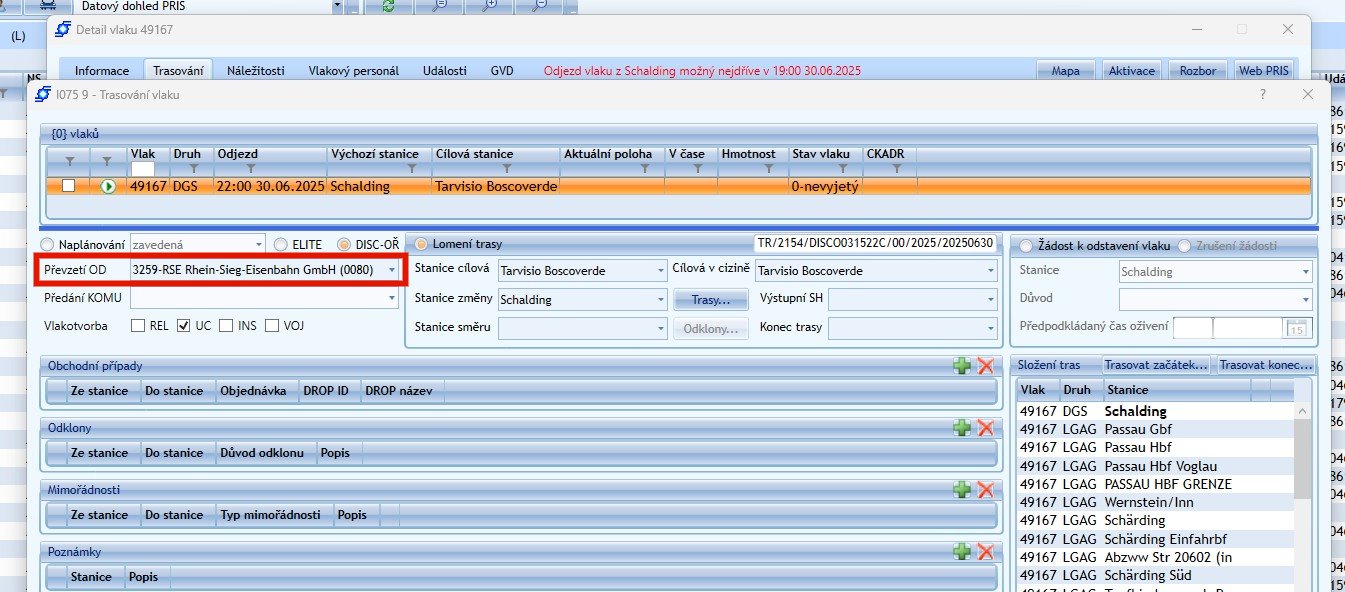Click the Trasy... button
The image size is (1345, 592).
711,299
